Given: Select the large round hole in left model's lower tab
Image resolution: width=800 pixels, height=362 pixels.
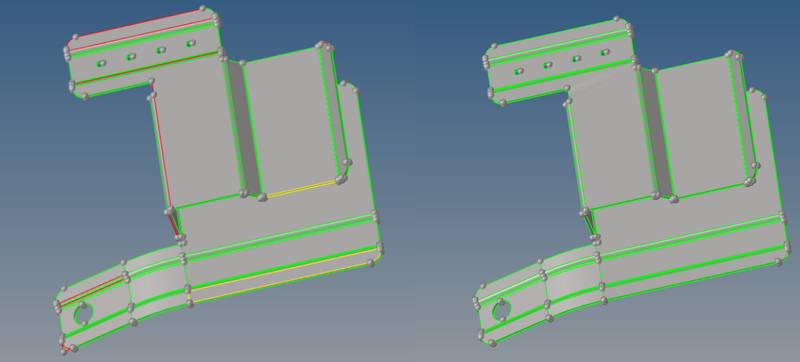Looking at the screenshot, I should (84, 313).
